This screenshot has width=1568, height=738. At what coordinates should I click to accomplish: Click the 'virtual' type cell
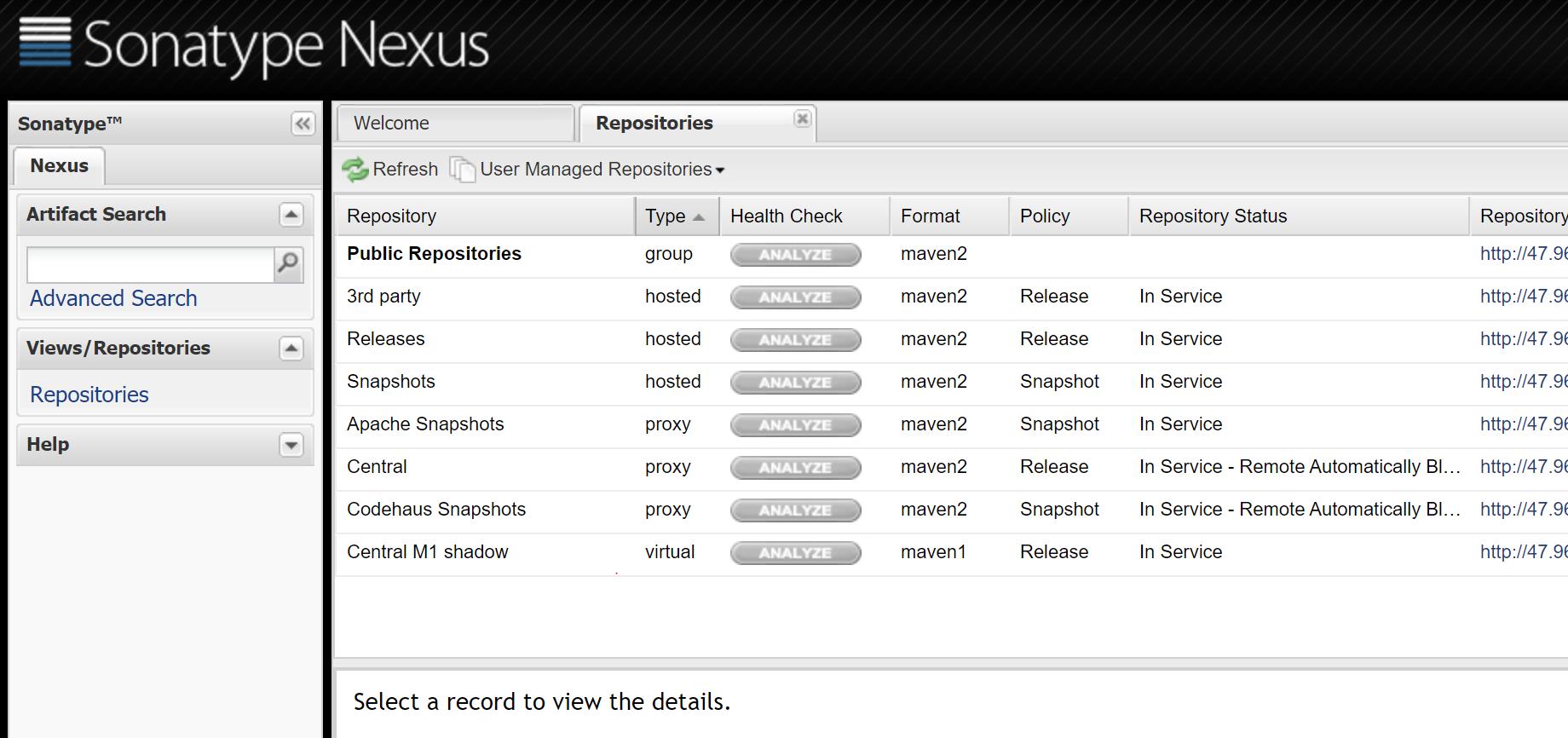point(670,552)
